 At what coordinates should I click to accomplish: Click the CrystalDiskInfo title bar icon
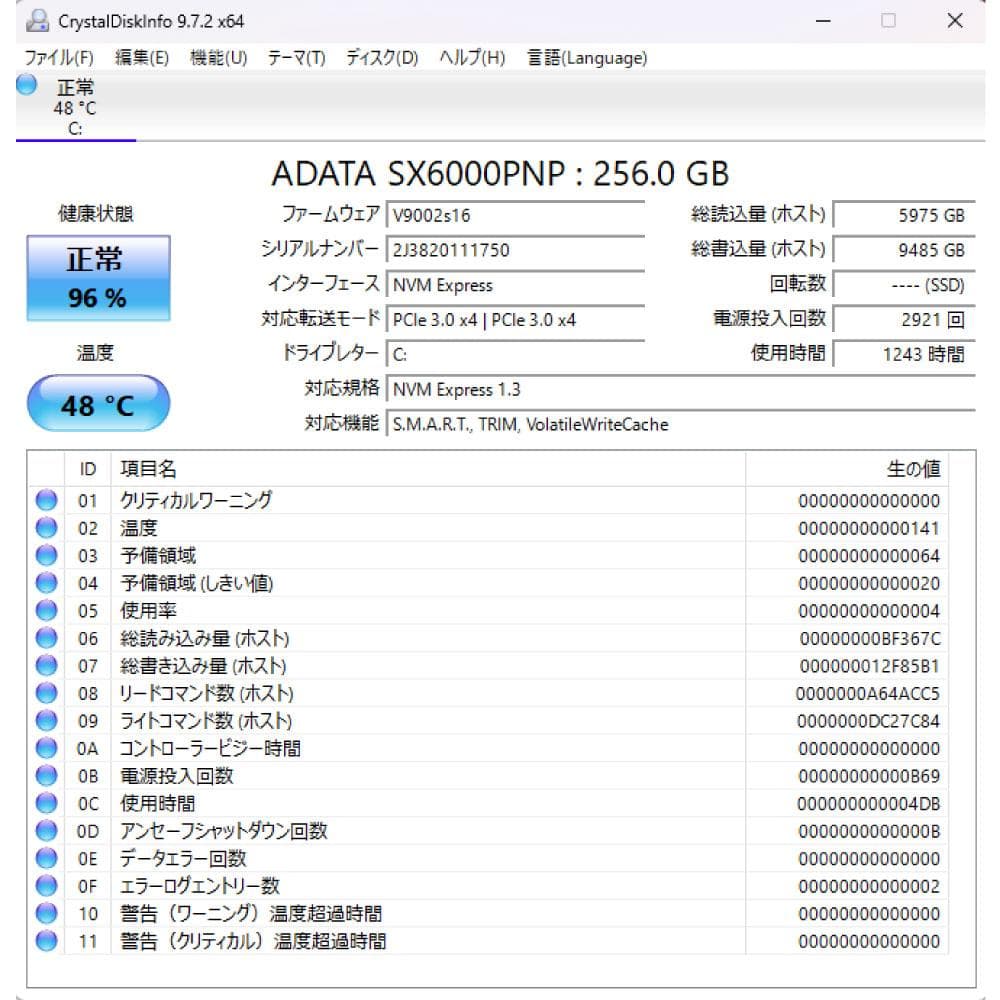(x=40, y=20)
